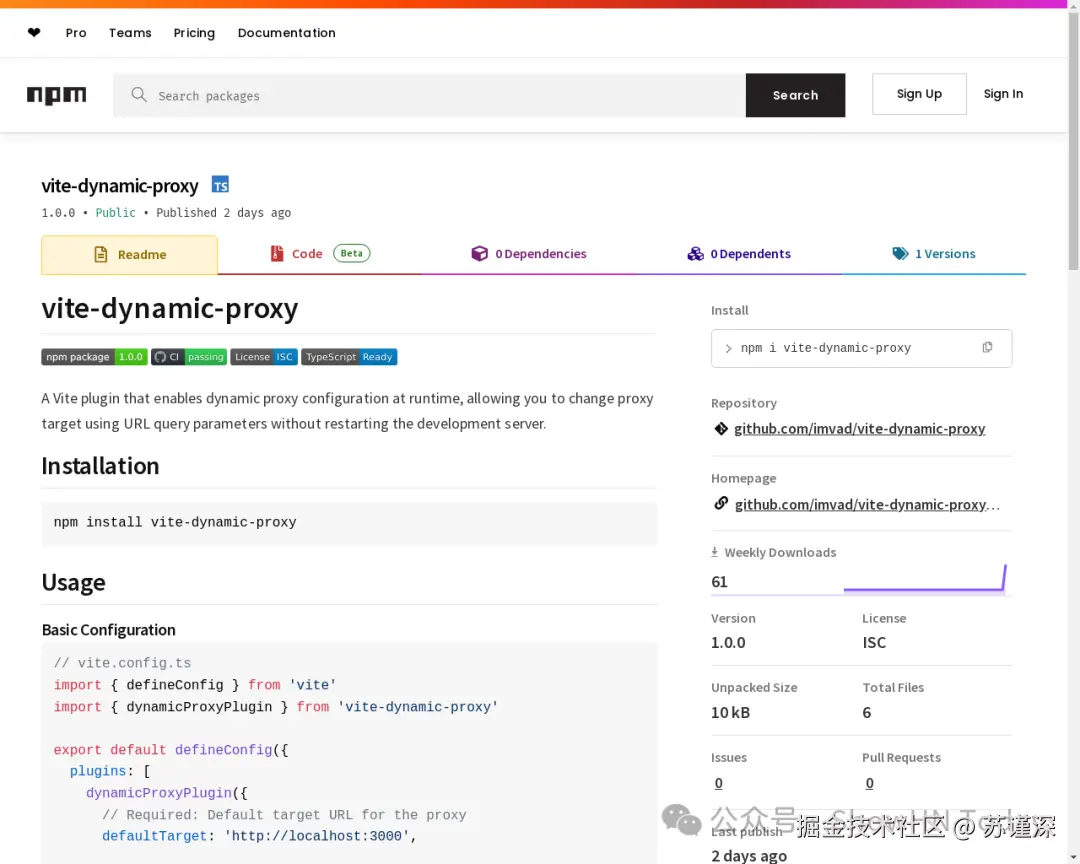This screenshot has width=1080, height=864.
Task: Click the Installation heading
Action: click(101, 466)
